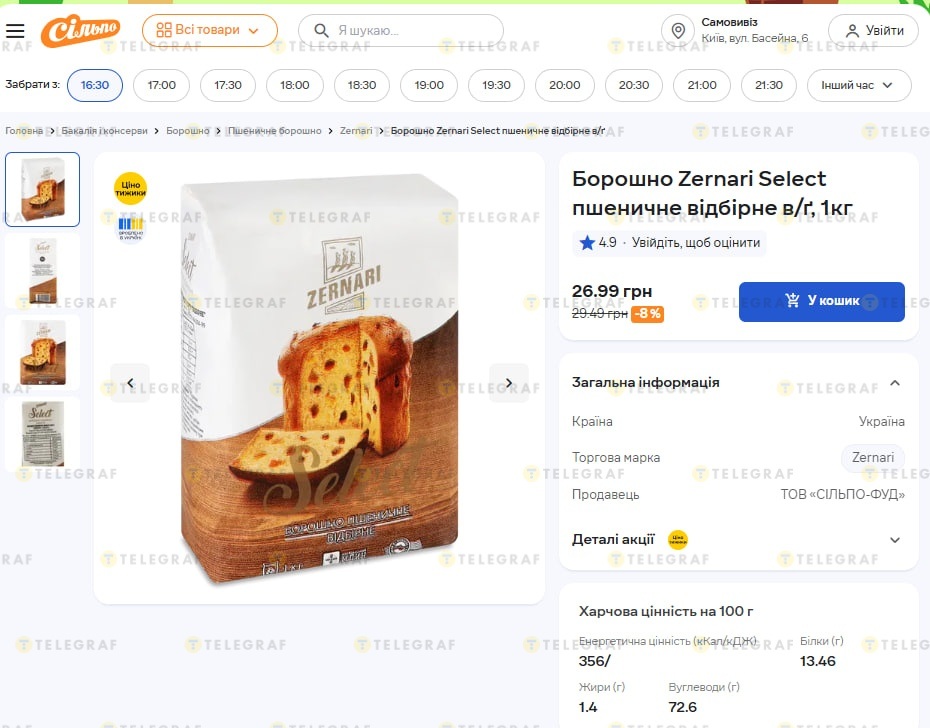Click the Сільпо logo
The image size is (930, 728).
click(x=80, y=31)
